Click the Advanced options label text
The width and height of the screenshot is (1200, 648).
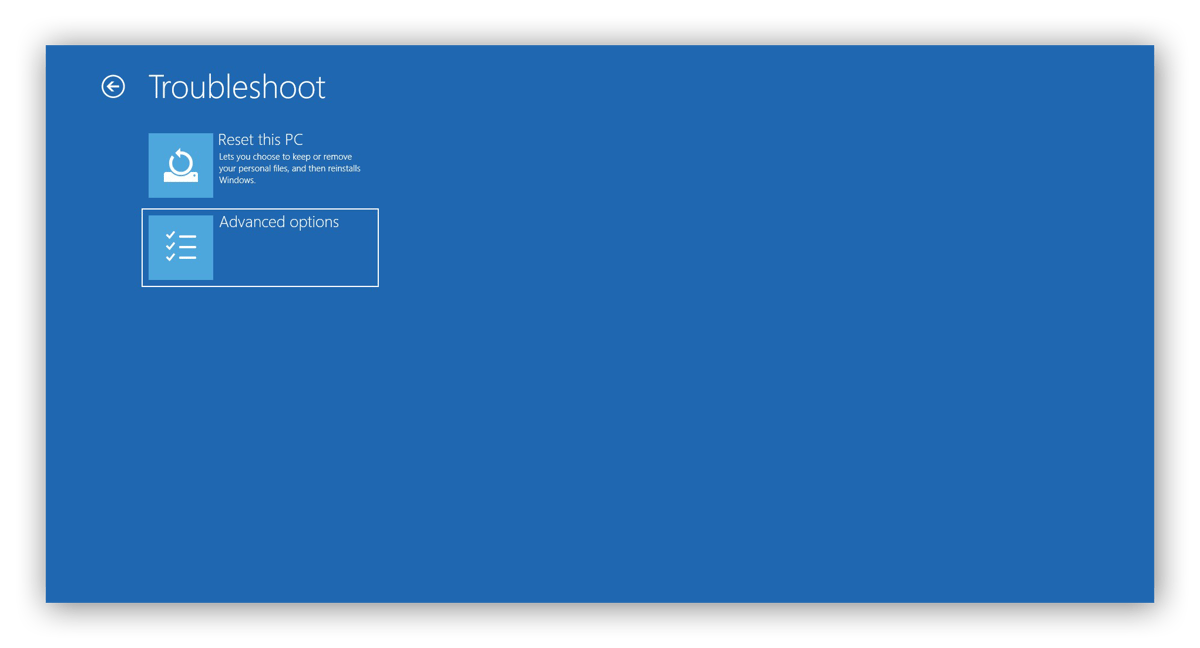(x=278, y=221)
